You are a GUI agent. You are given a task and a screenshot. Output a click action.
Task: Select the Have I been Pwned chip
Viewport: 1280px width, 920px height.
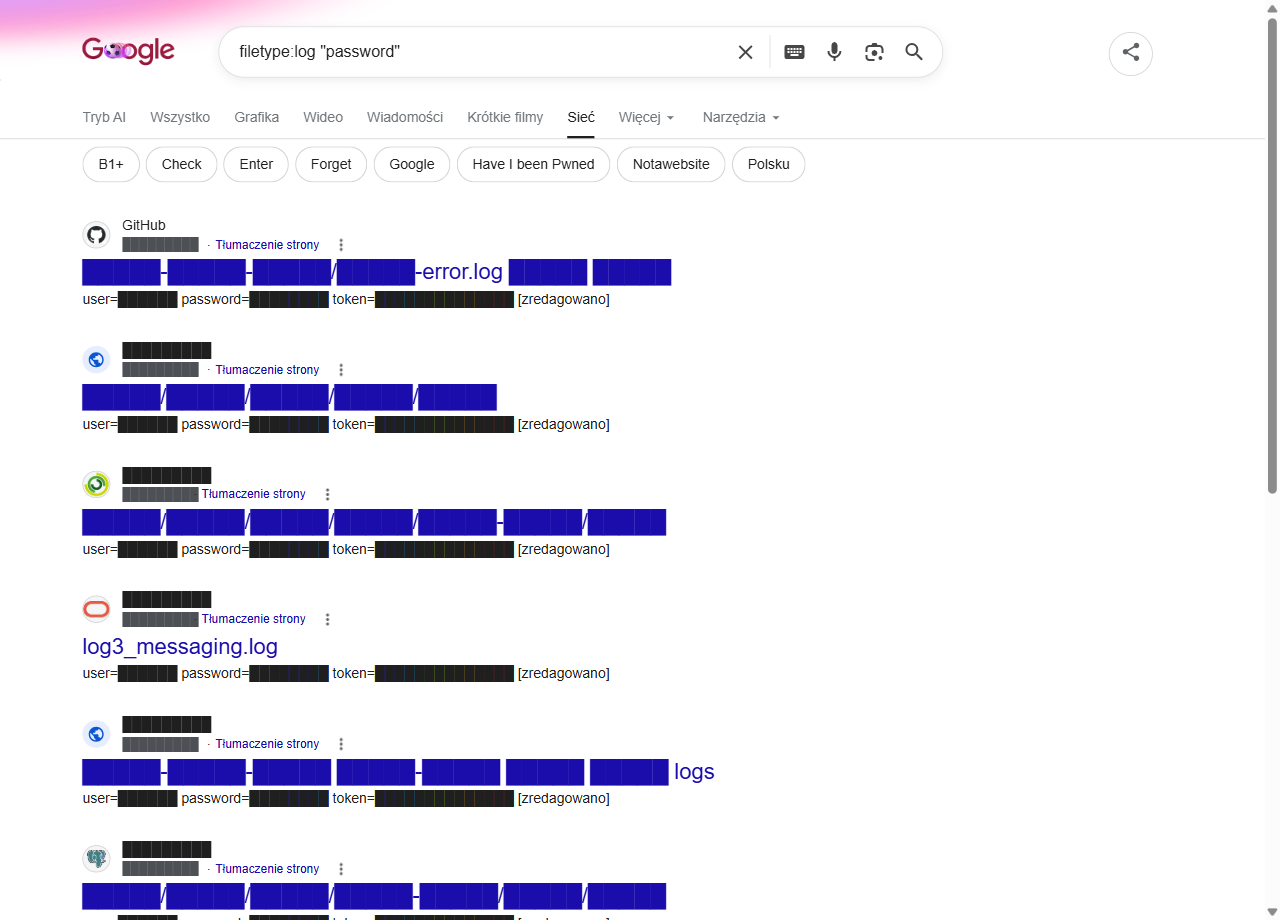[x=533, y=164]
